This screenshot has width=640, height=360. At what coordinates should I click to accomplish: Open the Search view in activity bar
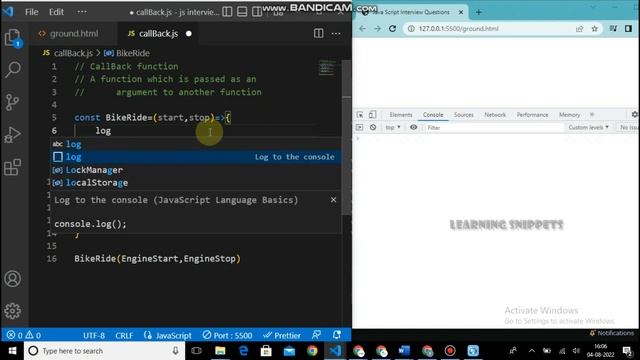[13, 69]
